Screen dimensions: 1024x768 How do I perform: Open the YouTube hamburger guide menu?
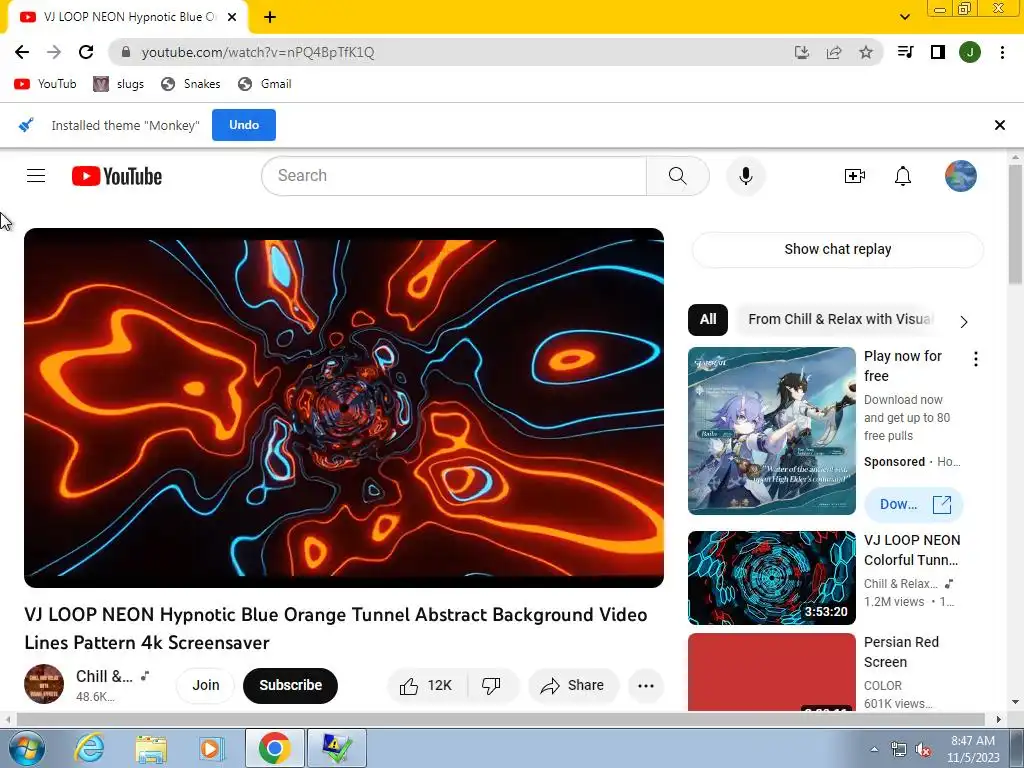[36, 176]
